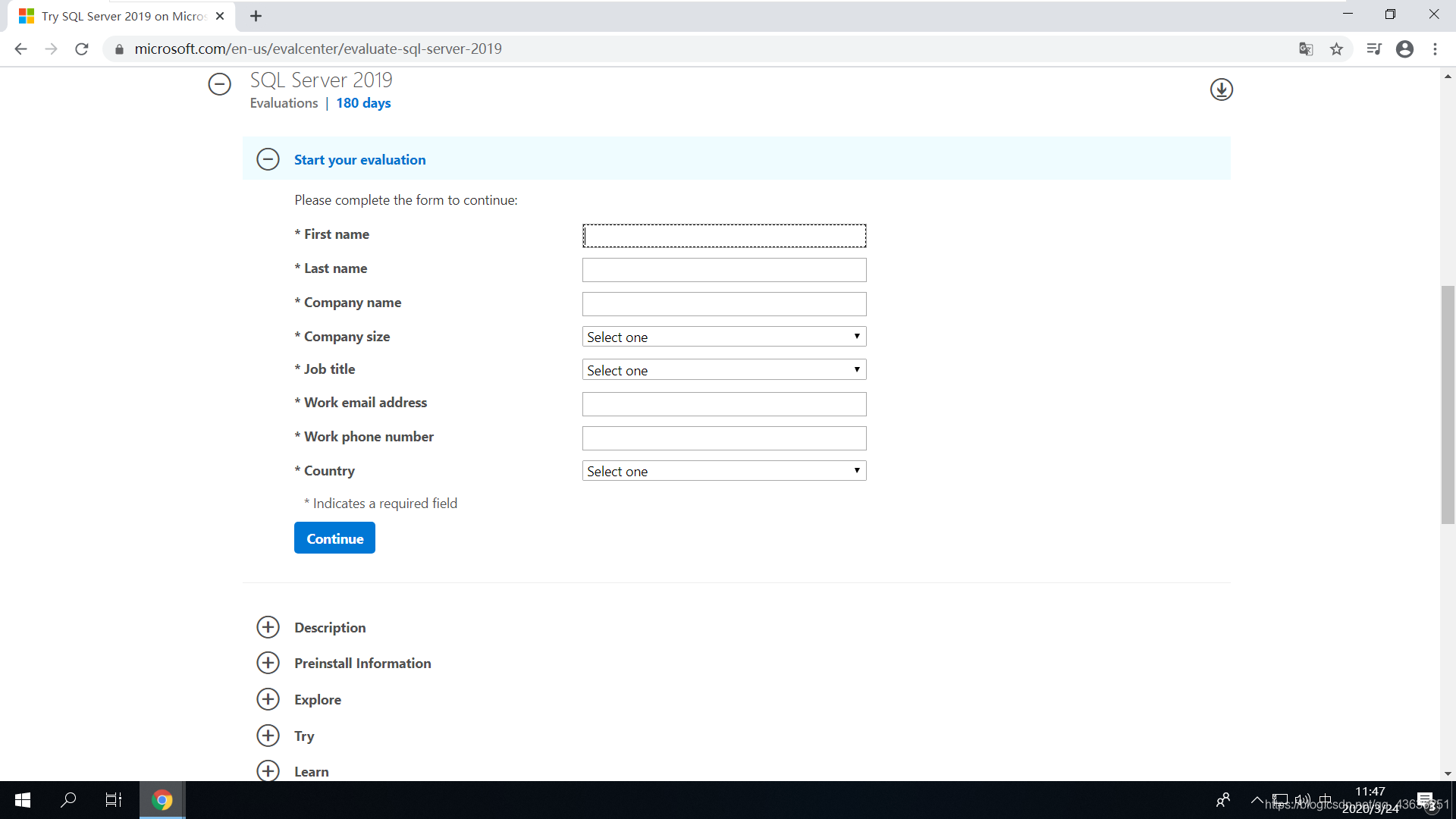Viewport: 1456px width, 819px height.
Task: Expand the Preinstall Information section
Action: (x=268, y=663)
